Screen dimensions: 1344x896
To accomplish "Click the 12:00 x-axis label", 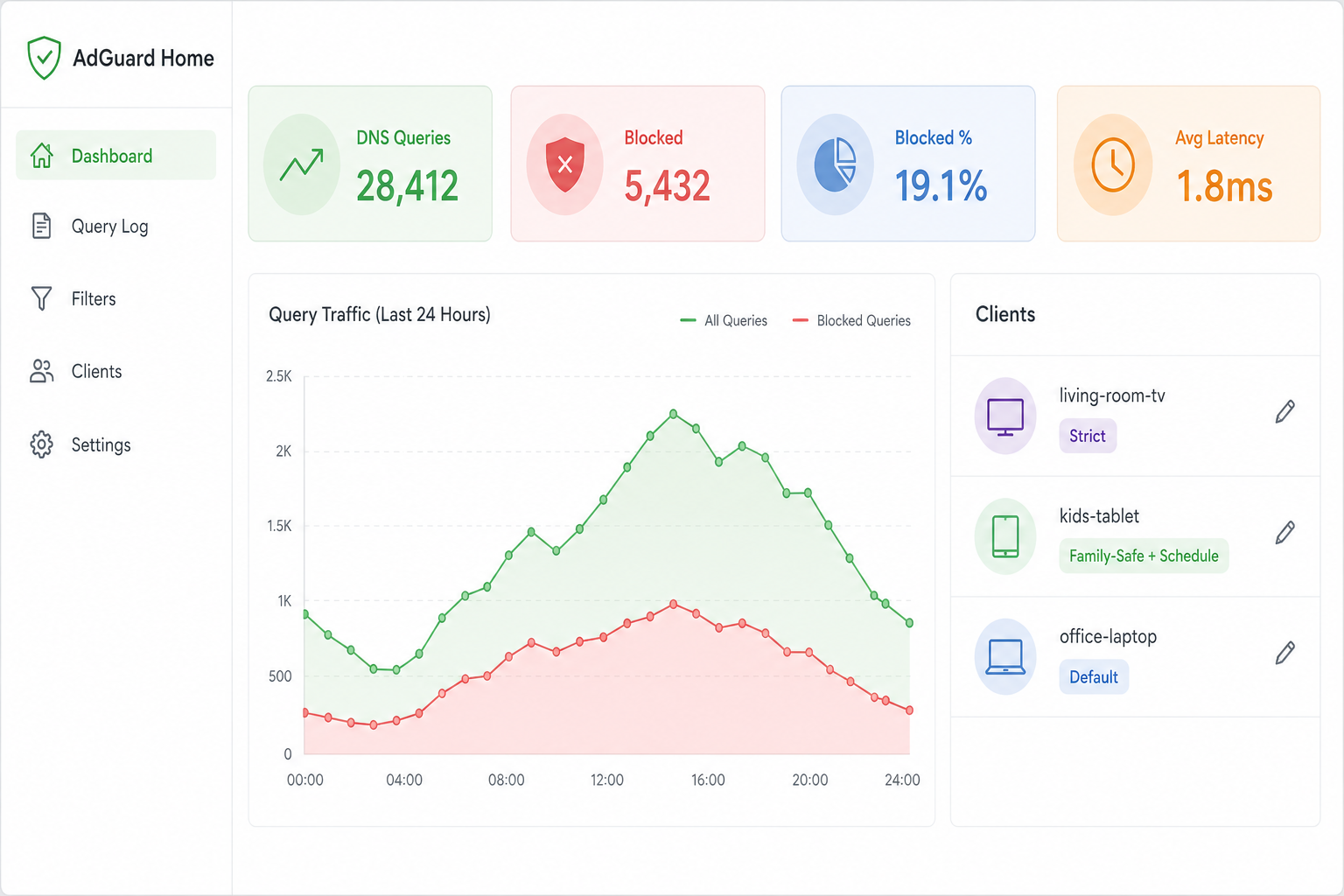I will [x=607, y=780].
